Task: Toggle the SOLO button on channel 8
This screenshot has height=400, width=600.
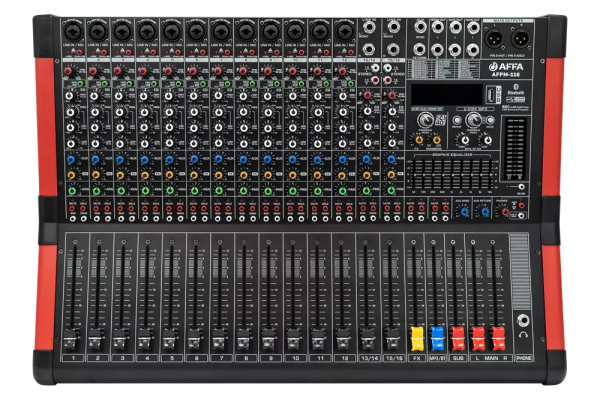Action: 253,208
